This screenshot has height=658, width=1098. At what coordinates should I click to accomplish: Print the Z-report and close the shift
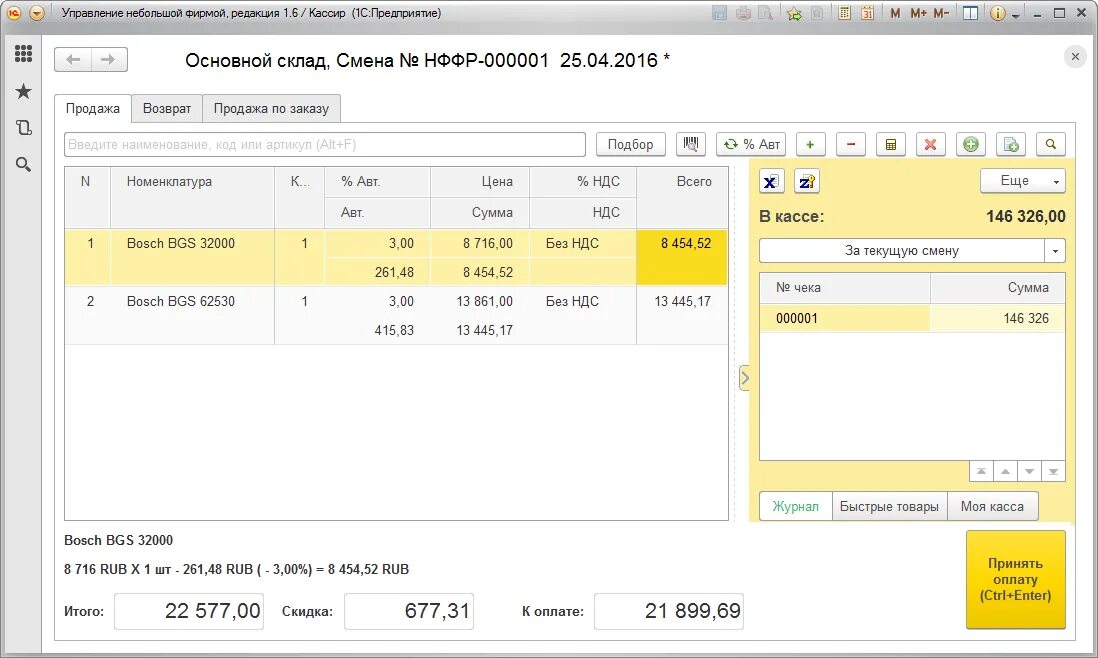click(807, 181)
